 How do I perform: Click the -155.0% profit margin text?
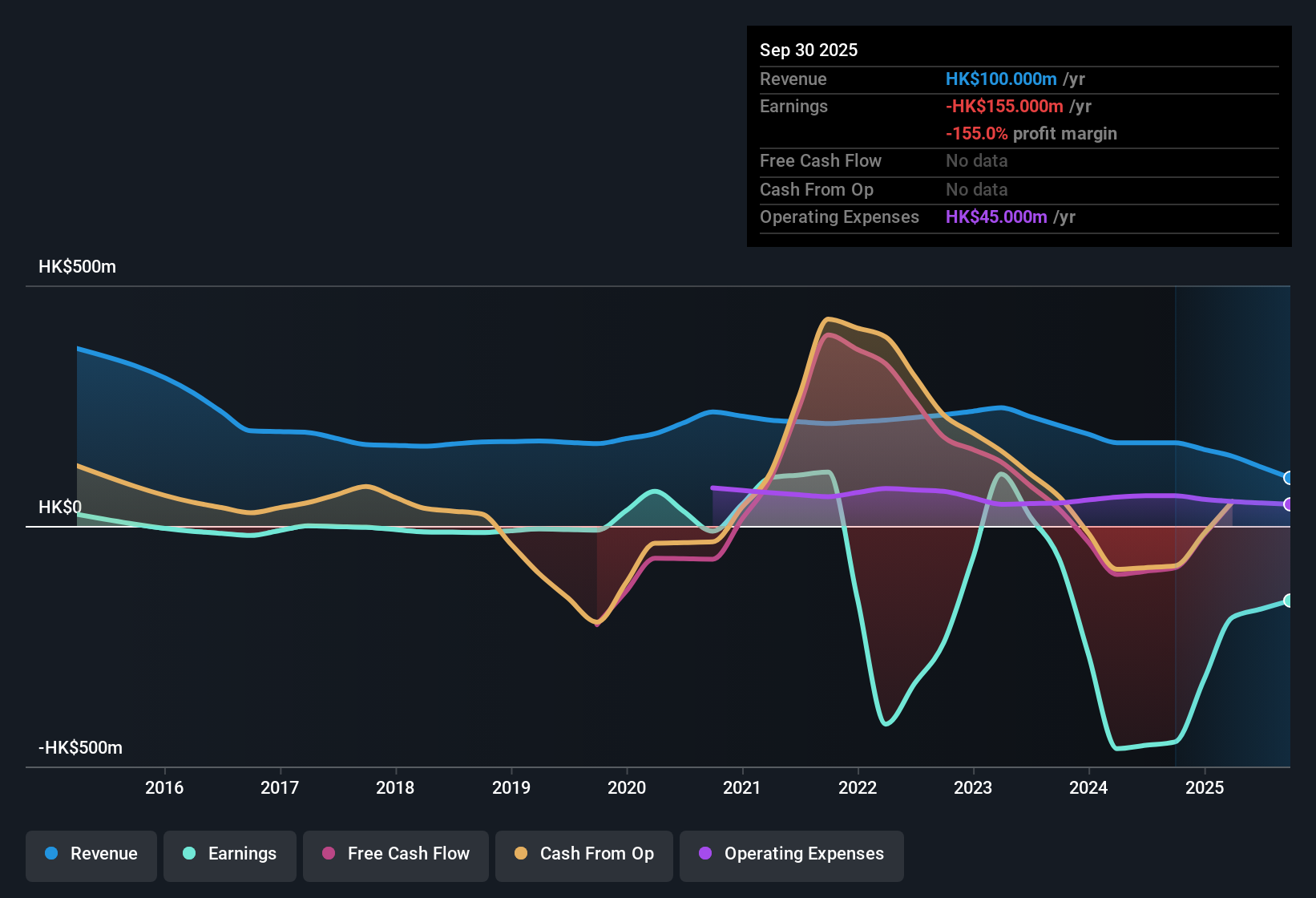pos(1031,134)
